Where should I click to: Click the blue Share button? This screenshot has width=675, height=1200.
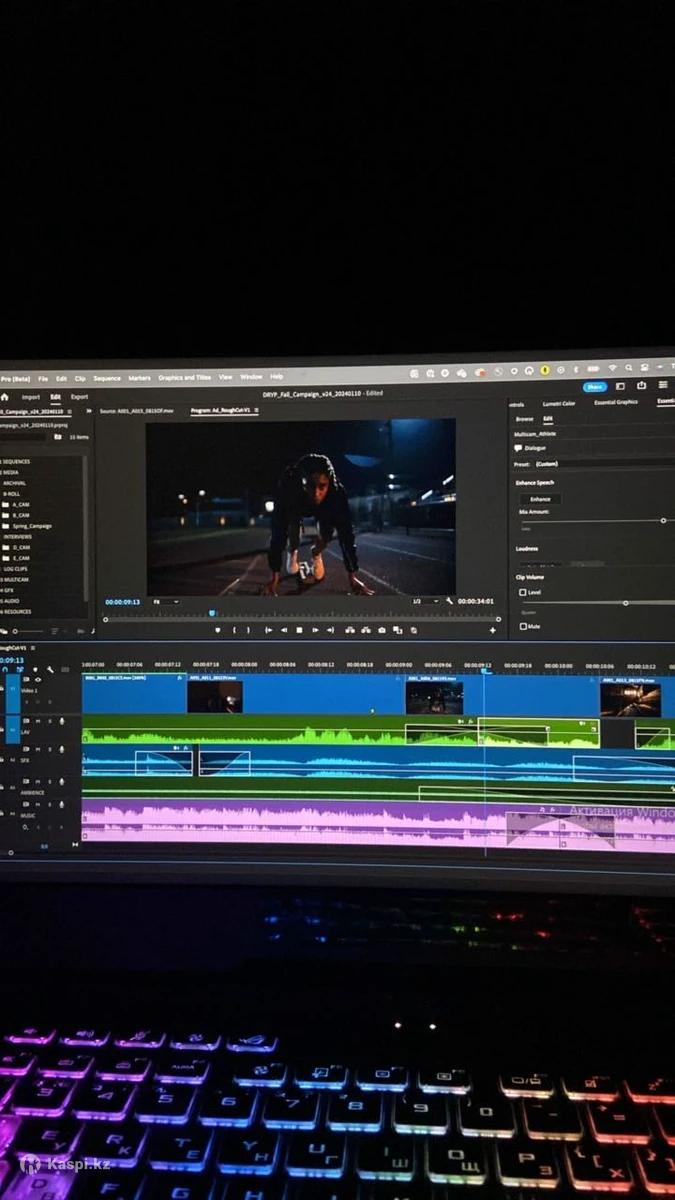coord(595,387)
